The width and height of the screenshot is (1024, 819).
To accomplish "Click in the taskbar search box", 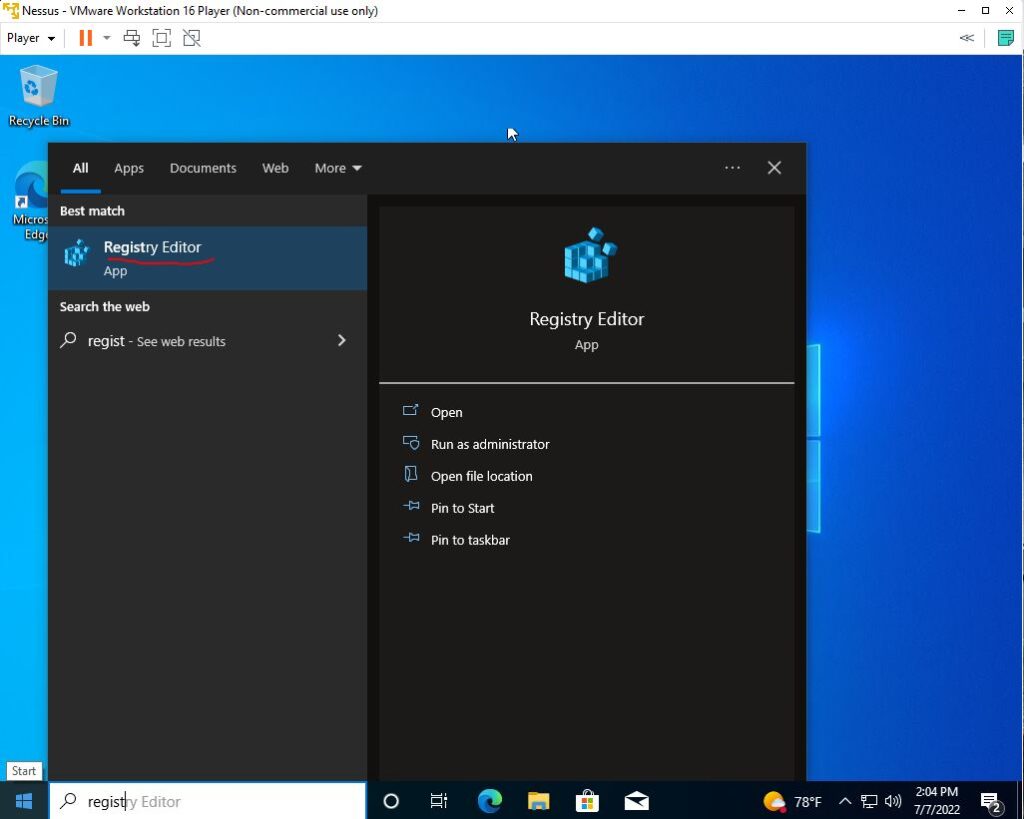I will pos(208,801).
